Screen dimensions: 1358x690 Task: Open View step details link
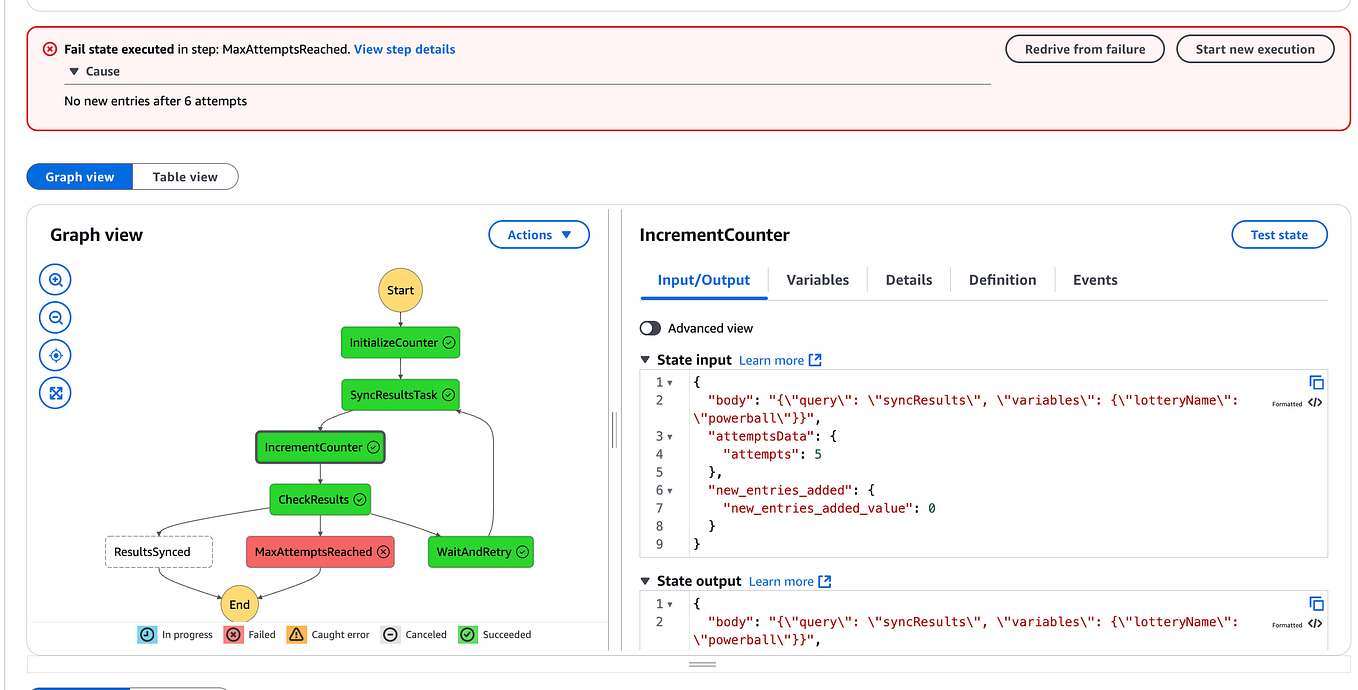pyautogui.click(x=404, y=48)
